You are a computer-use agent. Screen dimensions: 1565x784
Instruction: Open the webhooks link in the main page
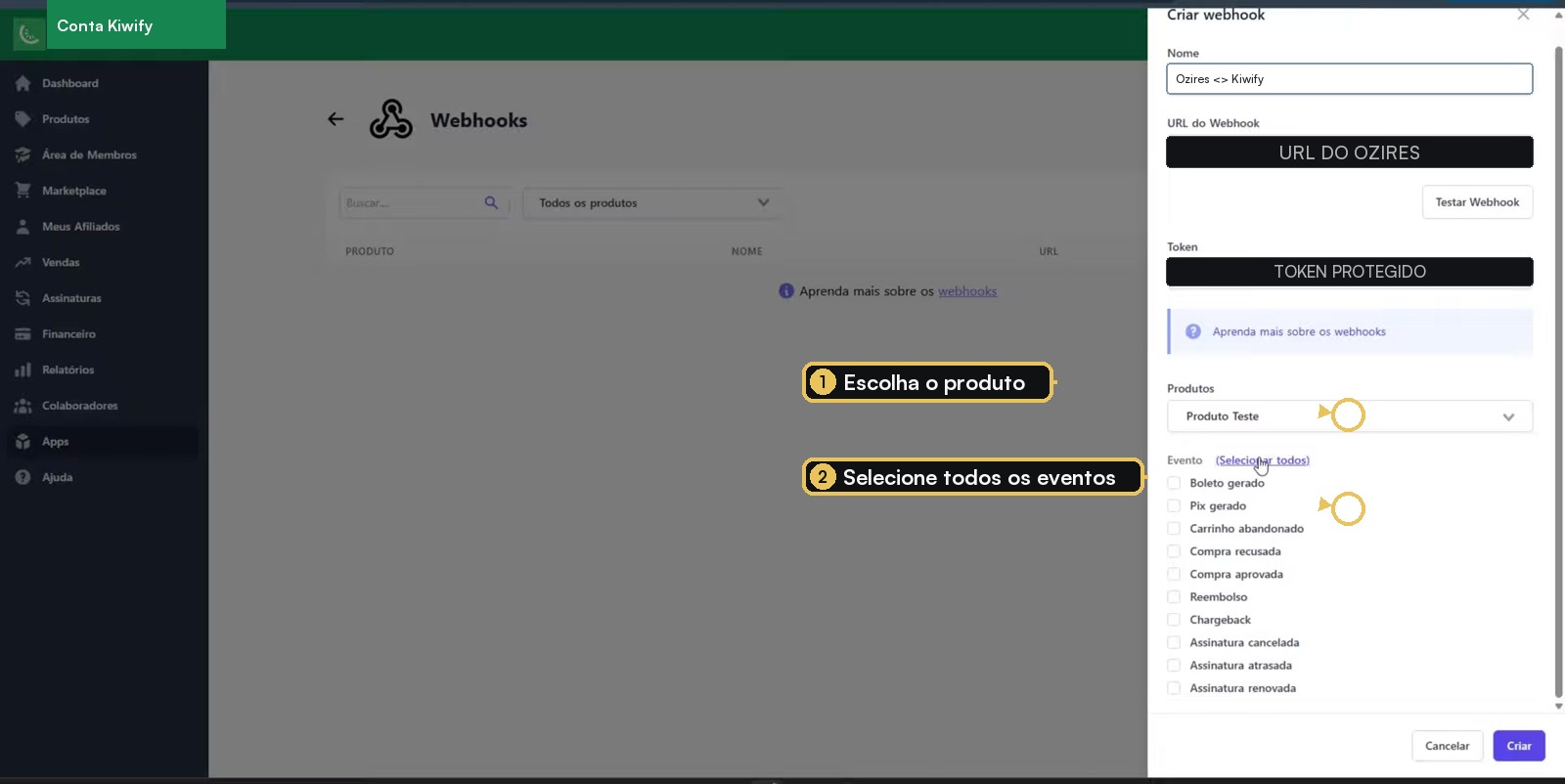967,291
